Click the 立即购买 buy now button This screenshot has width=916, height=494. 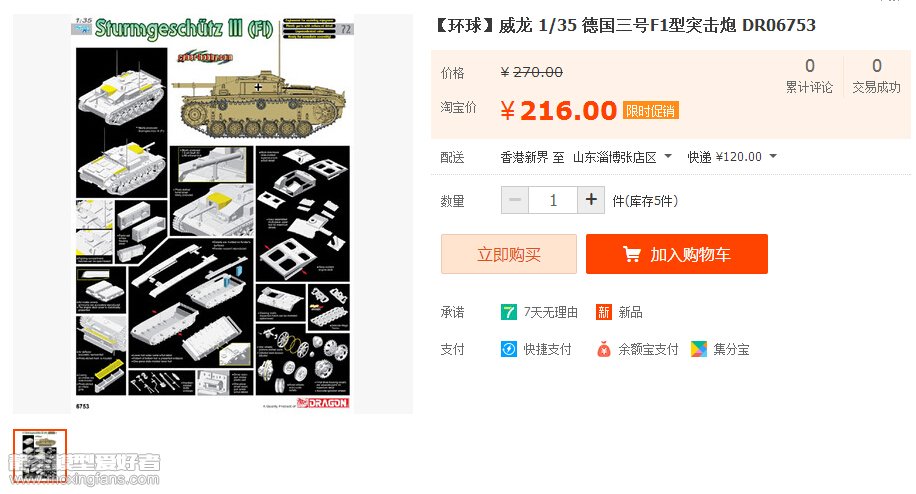pos(509,254)
